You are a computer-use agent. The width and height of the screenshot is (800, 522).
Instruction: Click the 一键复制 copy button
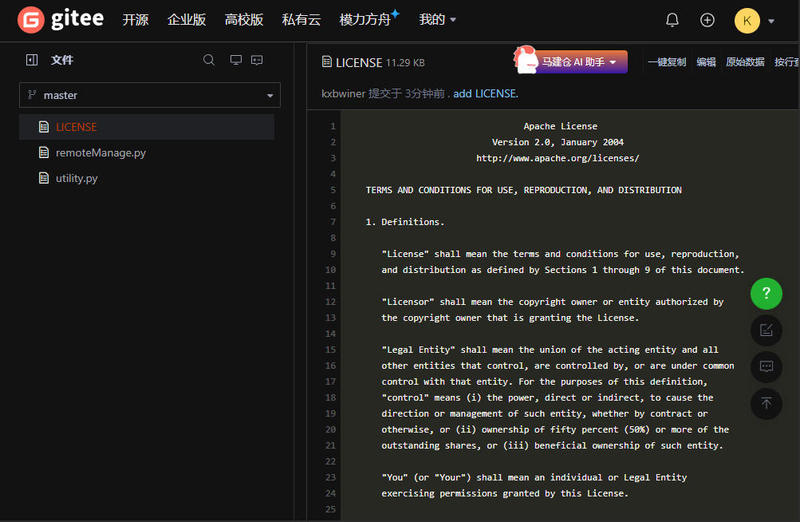coord(667,62)
